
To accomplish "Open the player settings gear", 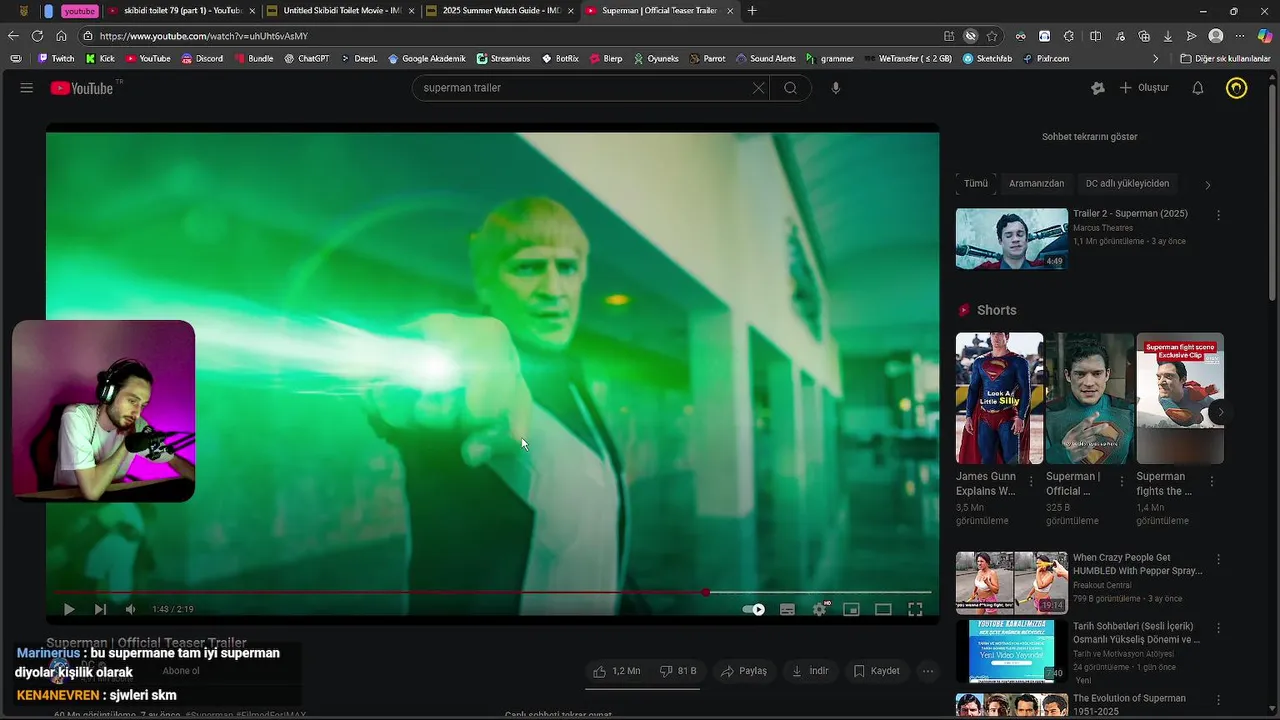I will [820, 609].
